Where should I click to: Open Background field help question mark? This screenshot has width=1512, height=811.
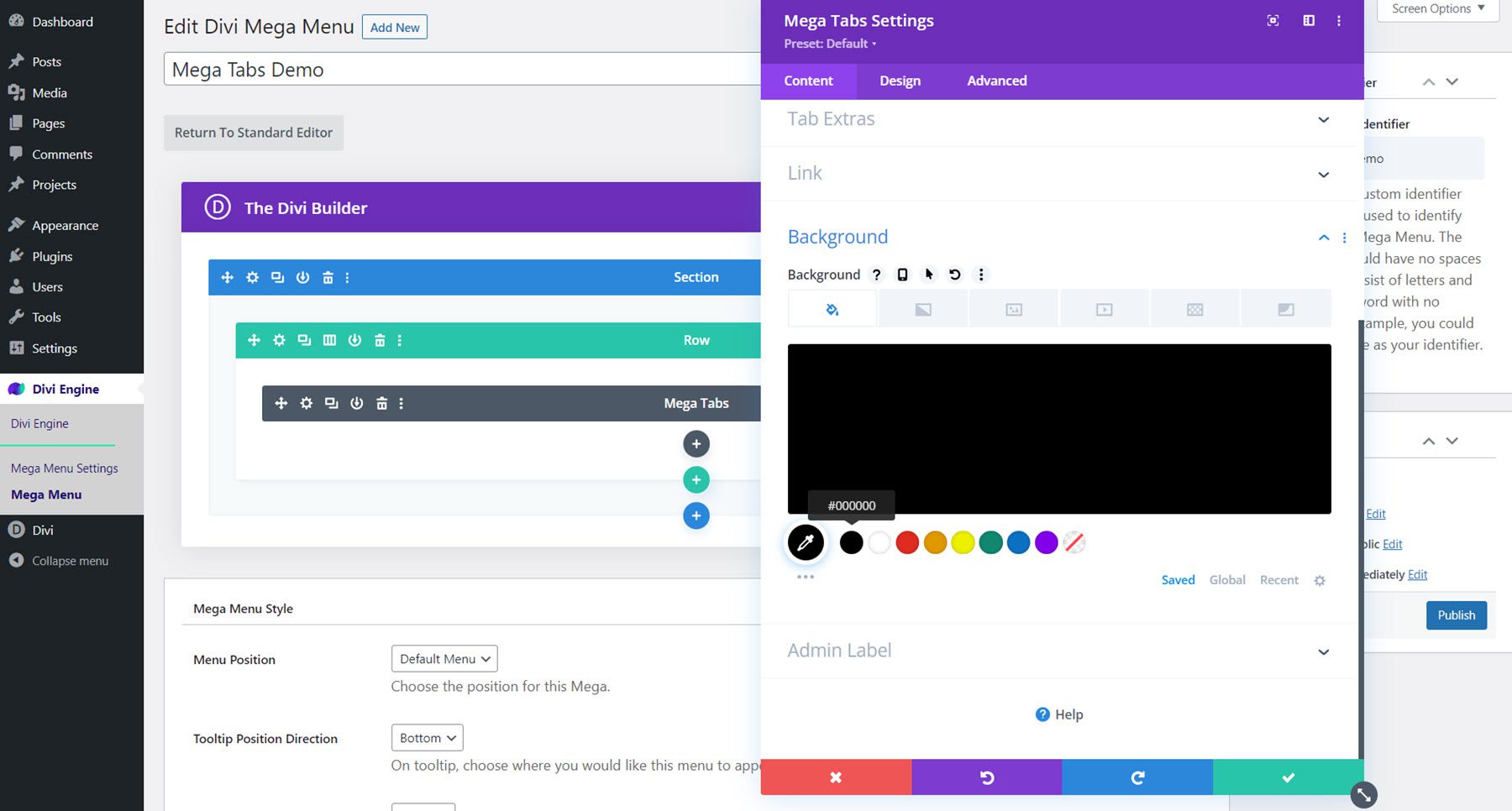point(877,275)
